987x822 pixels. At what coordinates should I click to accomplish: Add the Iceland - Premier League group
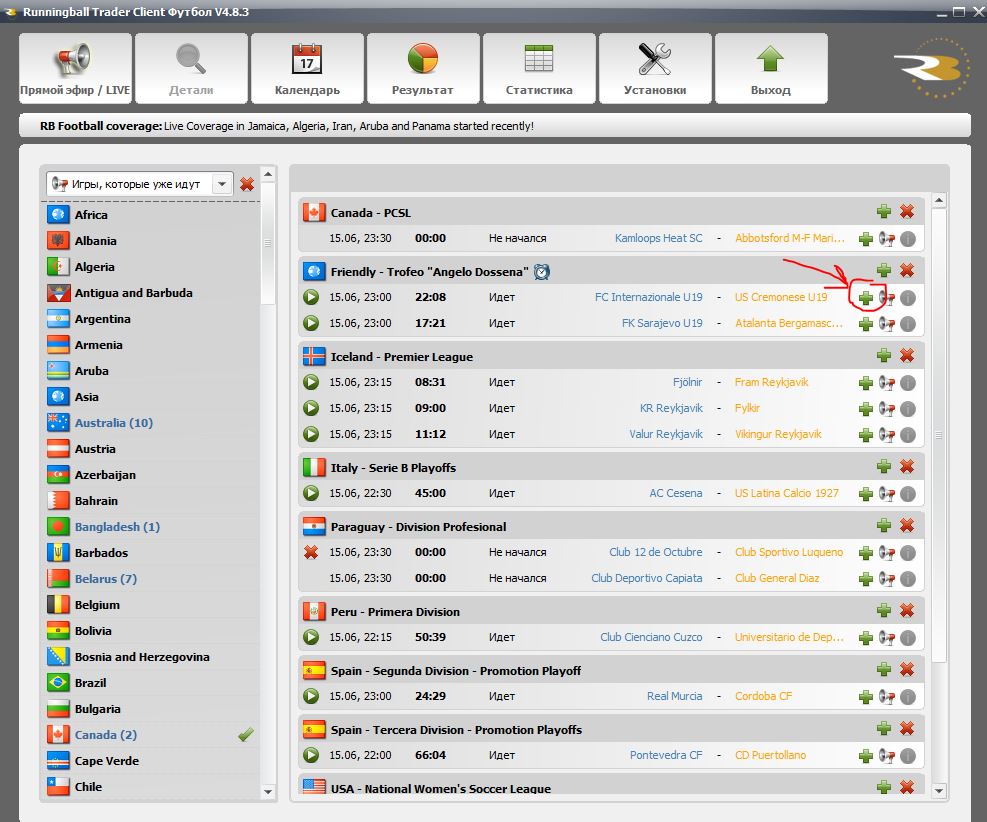(884, 356)
